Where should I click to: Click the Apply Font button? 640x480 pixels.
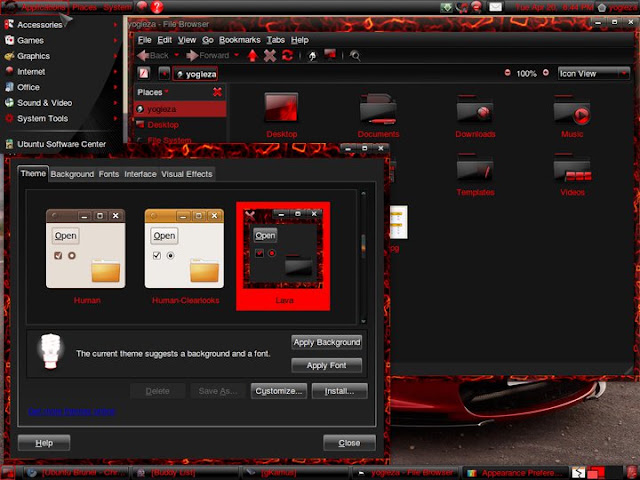pos(327,365)
